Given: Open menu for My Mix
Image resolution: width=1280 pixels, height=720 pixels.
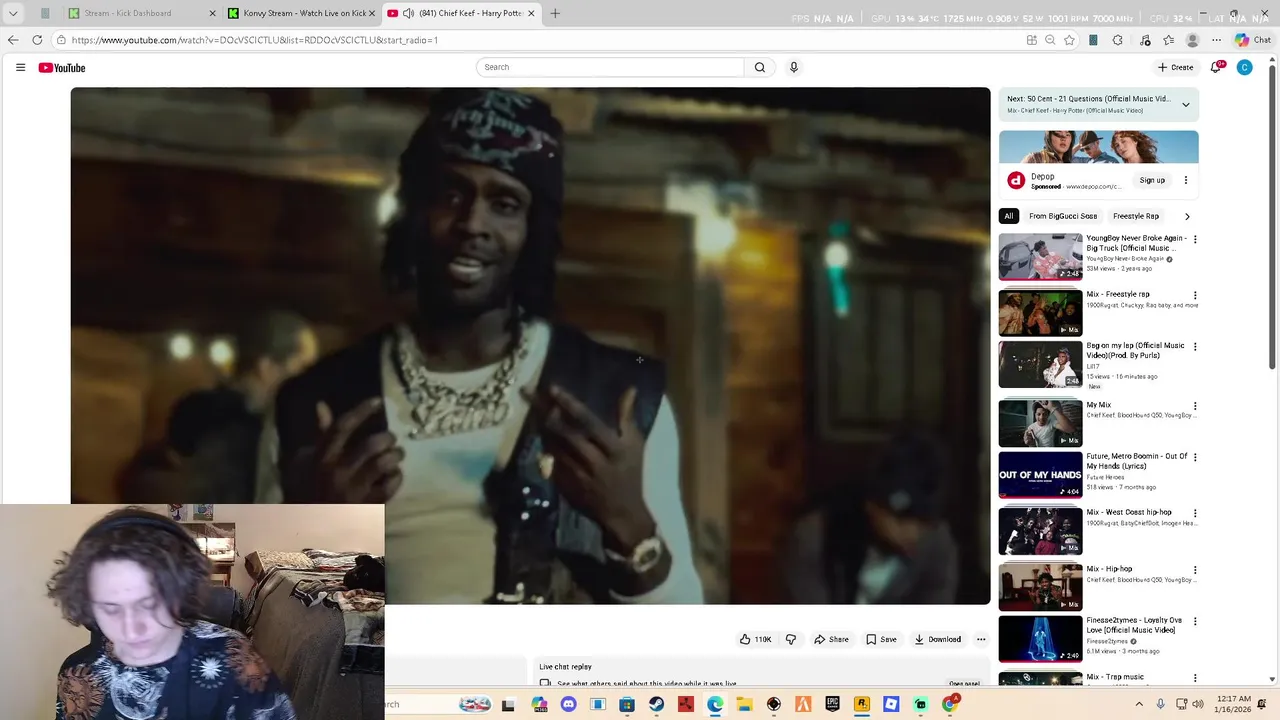Looking at the screenshot, I should click(x=1195, y=407).
